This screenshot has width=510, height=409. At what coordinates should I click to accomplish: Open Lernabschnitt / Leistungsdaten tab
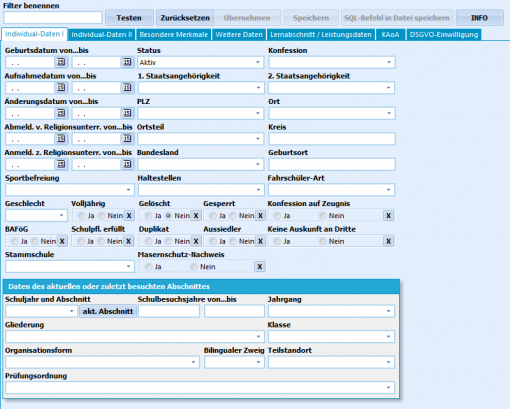click(x=321, y=35)
